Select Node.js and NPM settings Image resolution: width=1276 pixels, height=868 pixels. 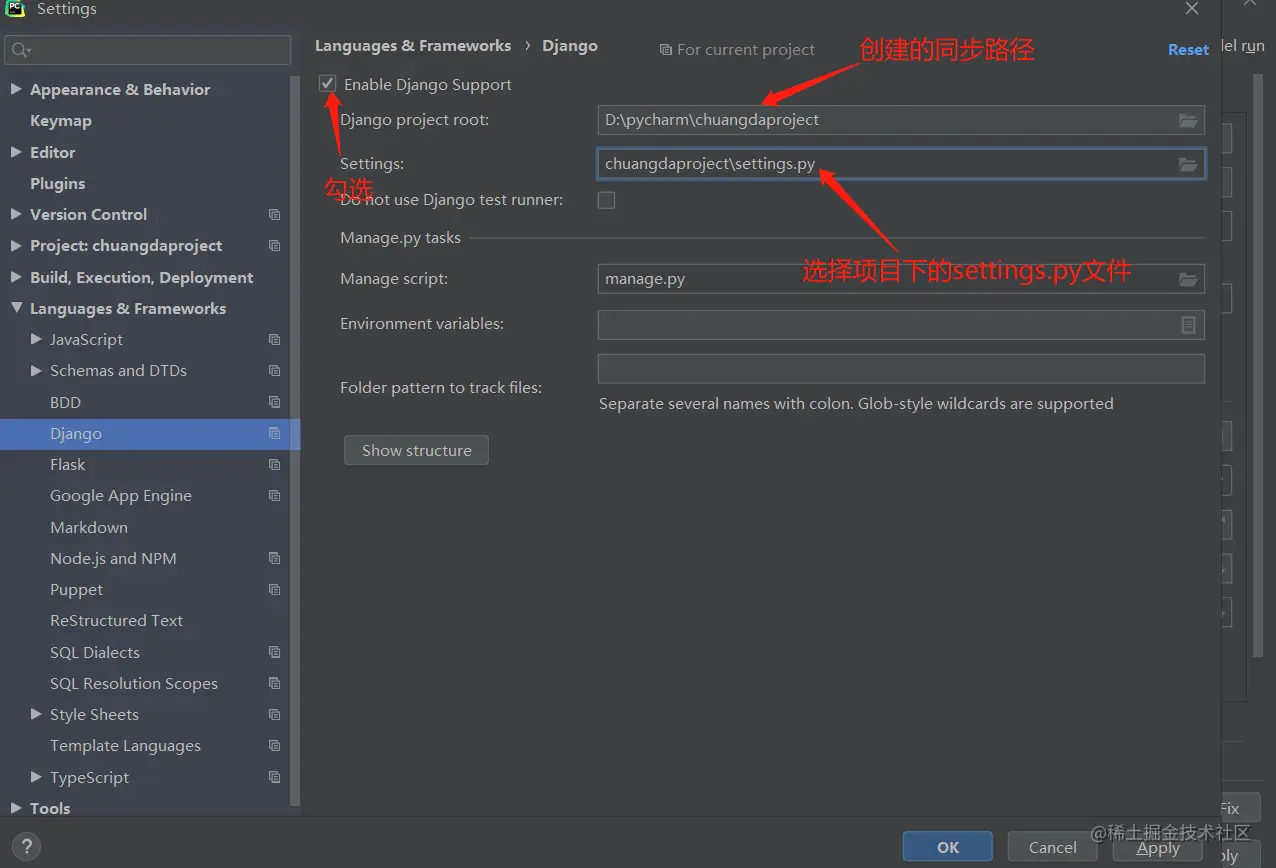(113, 559)
